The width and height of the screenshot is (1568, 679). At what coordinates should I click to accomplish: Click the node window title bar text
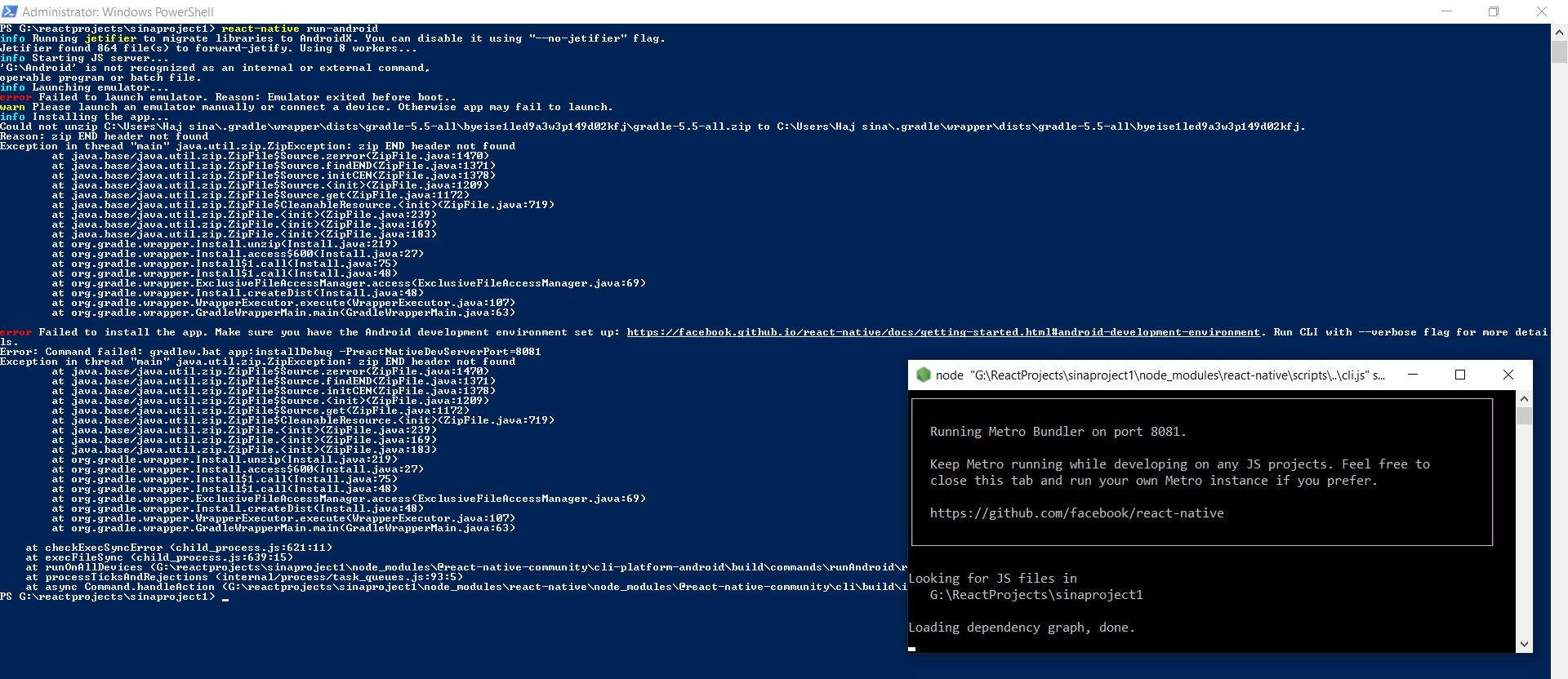pyautogui.click(x=1160, y=375)
